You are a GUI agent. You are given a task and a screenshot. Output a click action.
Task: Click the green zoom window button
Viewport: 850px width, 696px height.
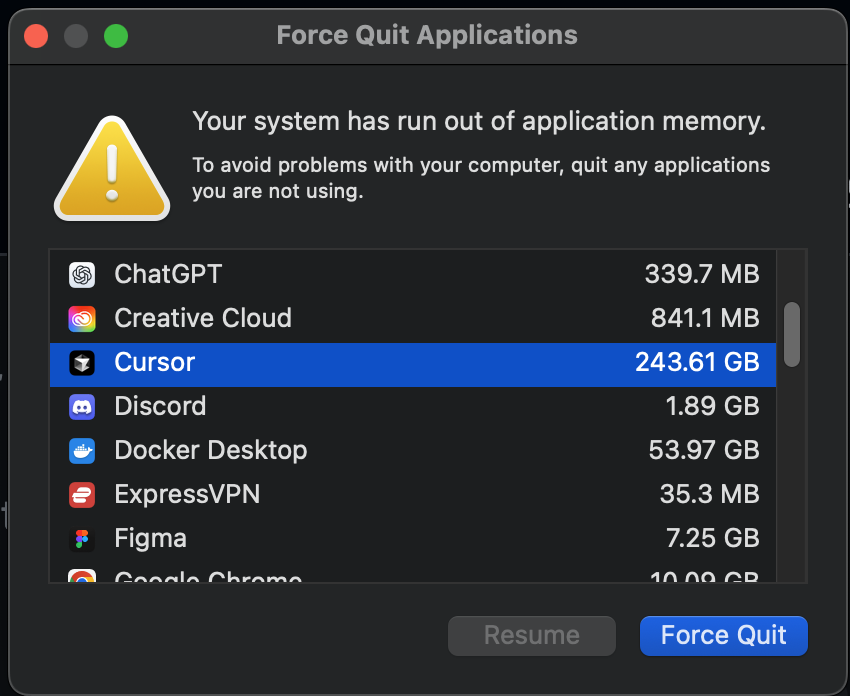click(116, 37)
